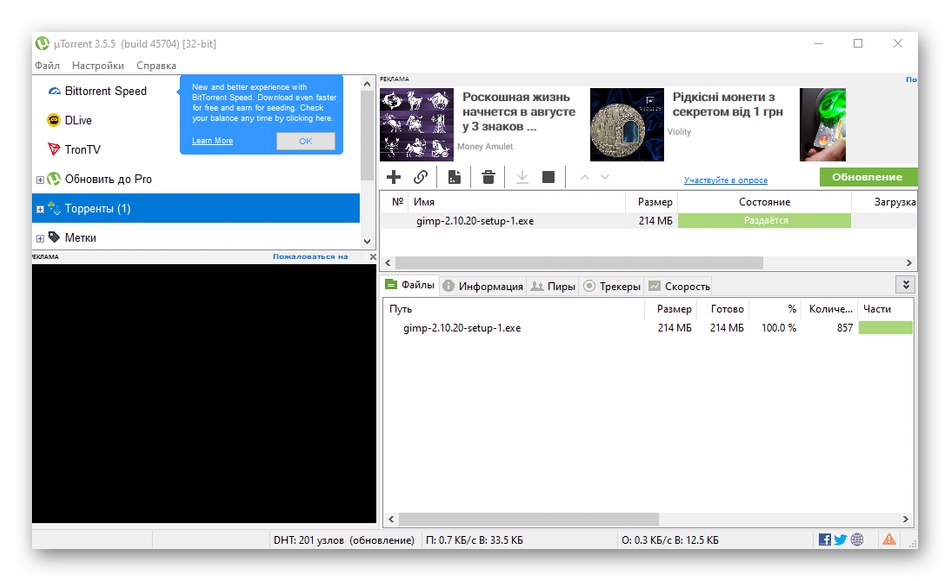Screen dimensions: 950x581
Task: Expand the Торренты tree node
Action: [39, 209]
